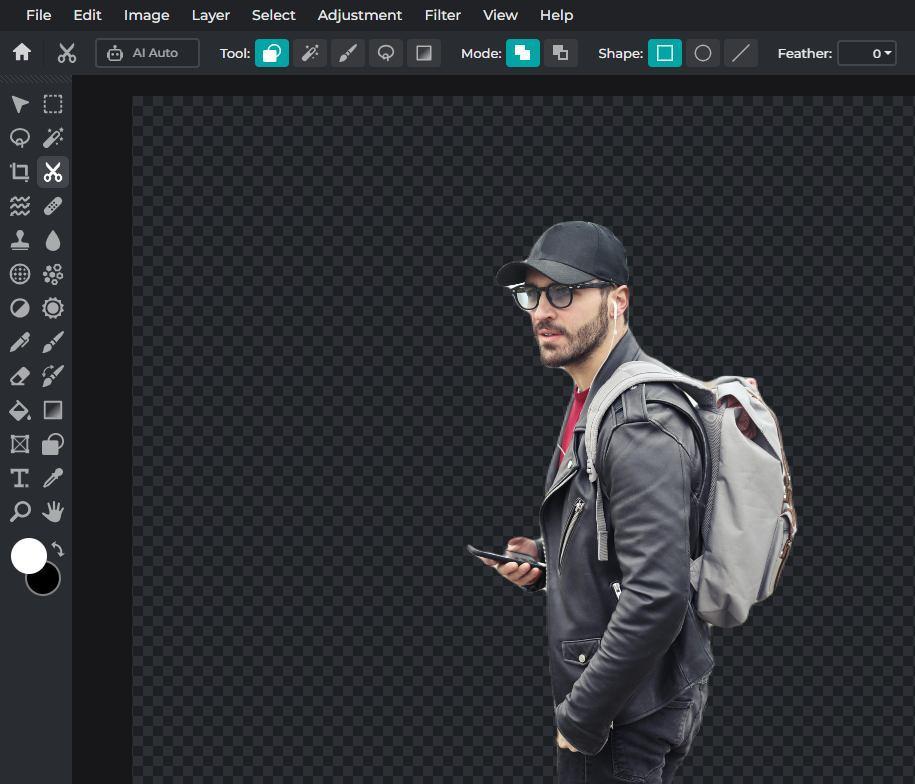Swap foreground and background colors
The width and height of the screenshot is (915, 784).
pos(58,549)
